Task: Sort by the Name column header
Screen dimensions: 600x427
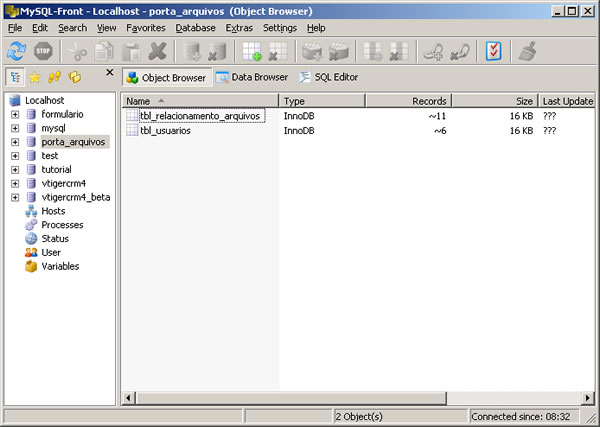Action: [x=200, y=101]
